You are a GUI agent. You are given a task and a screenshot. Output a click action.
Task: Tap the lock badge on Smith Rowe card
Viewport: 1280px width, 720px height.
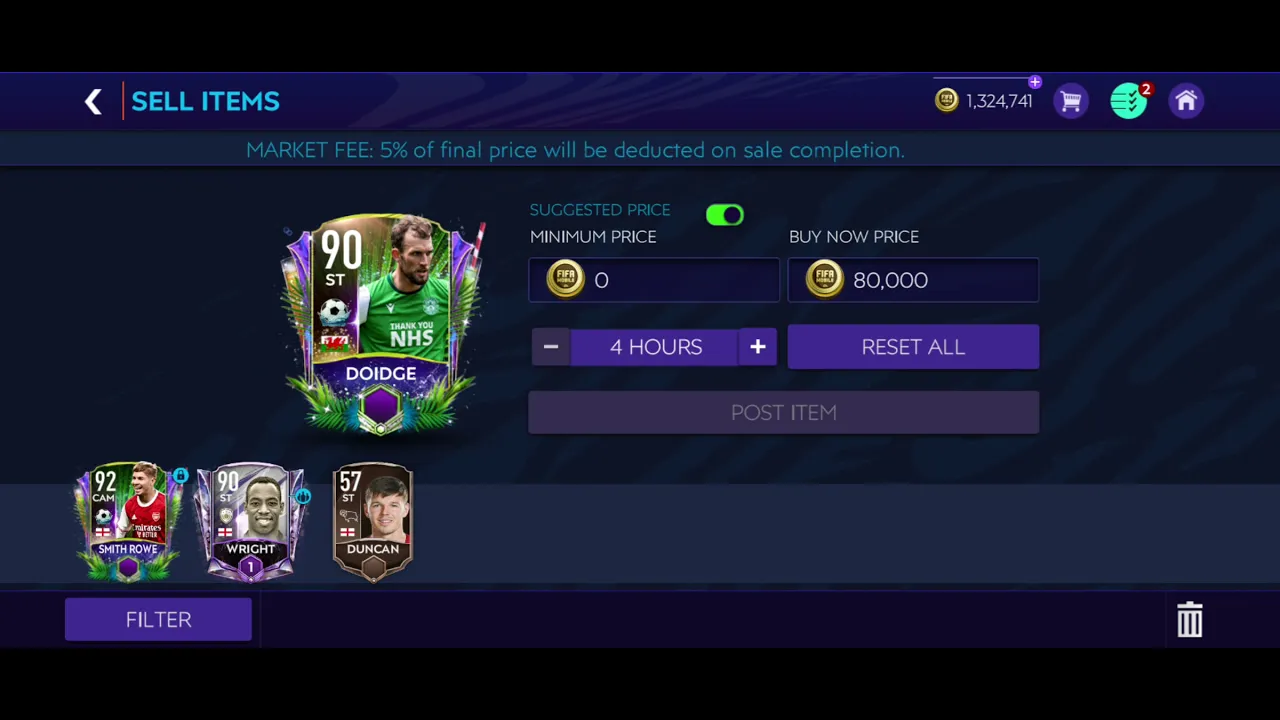(180, 476)
